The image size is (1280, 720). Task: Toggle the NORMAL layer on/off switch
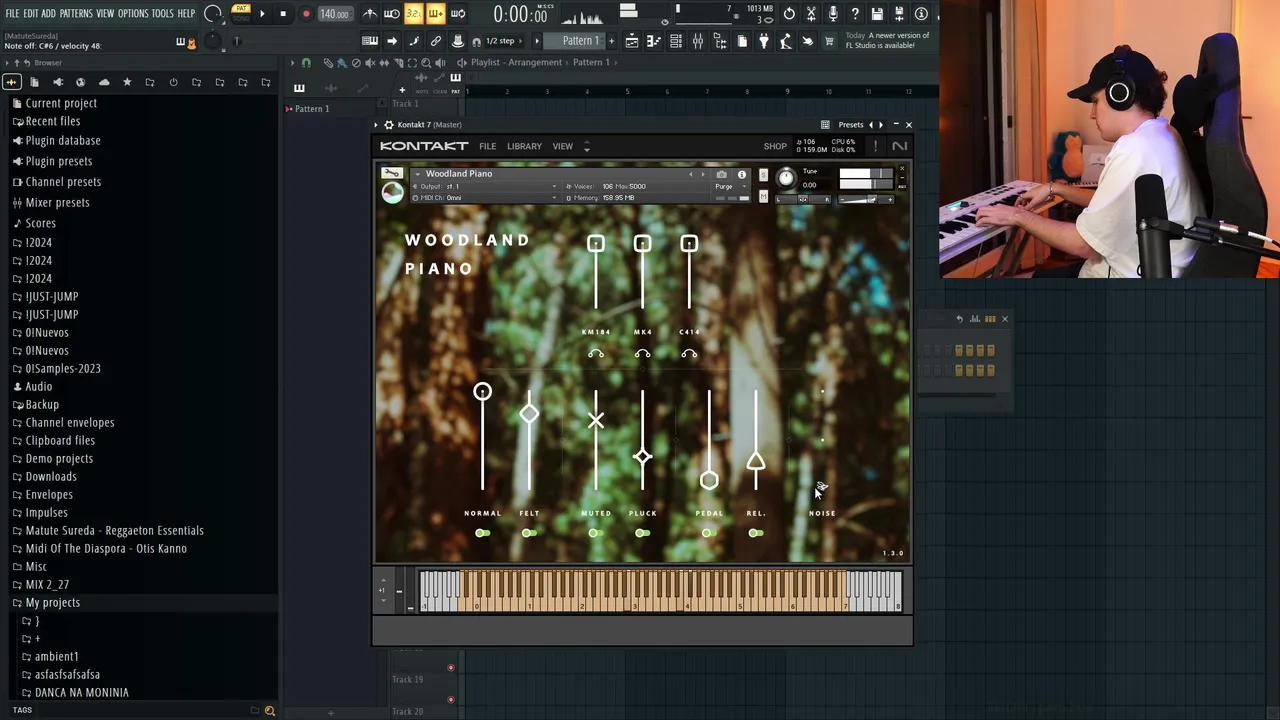pos(482,533)
